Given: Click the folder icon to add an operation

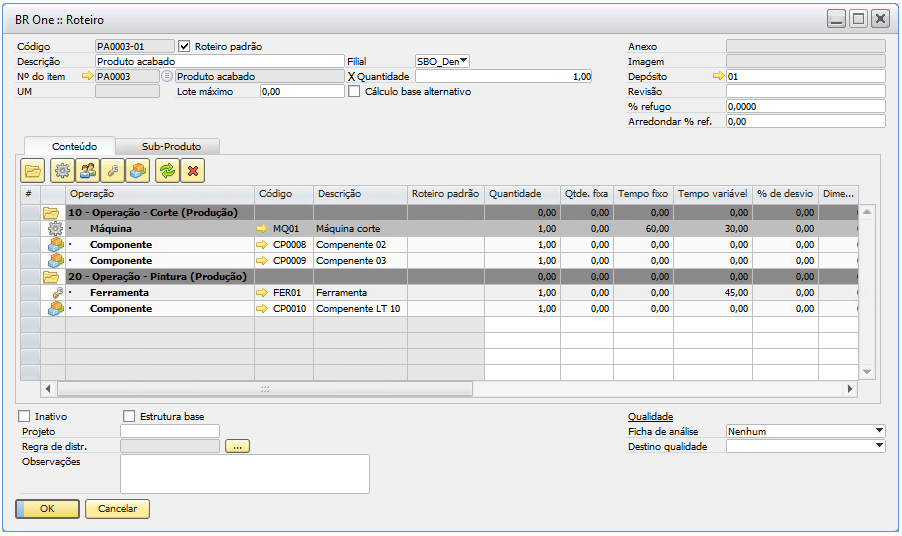Looking at the screenshot, I should coord(32,171).
